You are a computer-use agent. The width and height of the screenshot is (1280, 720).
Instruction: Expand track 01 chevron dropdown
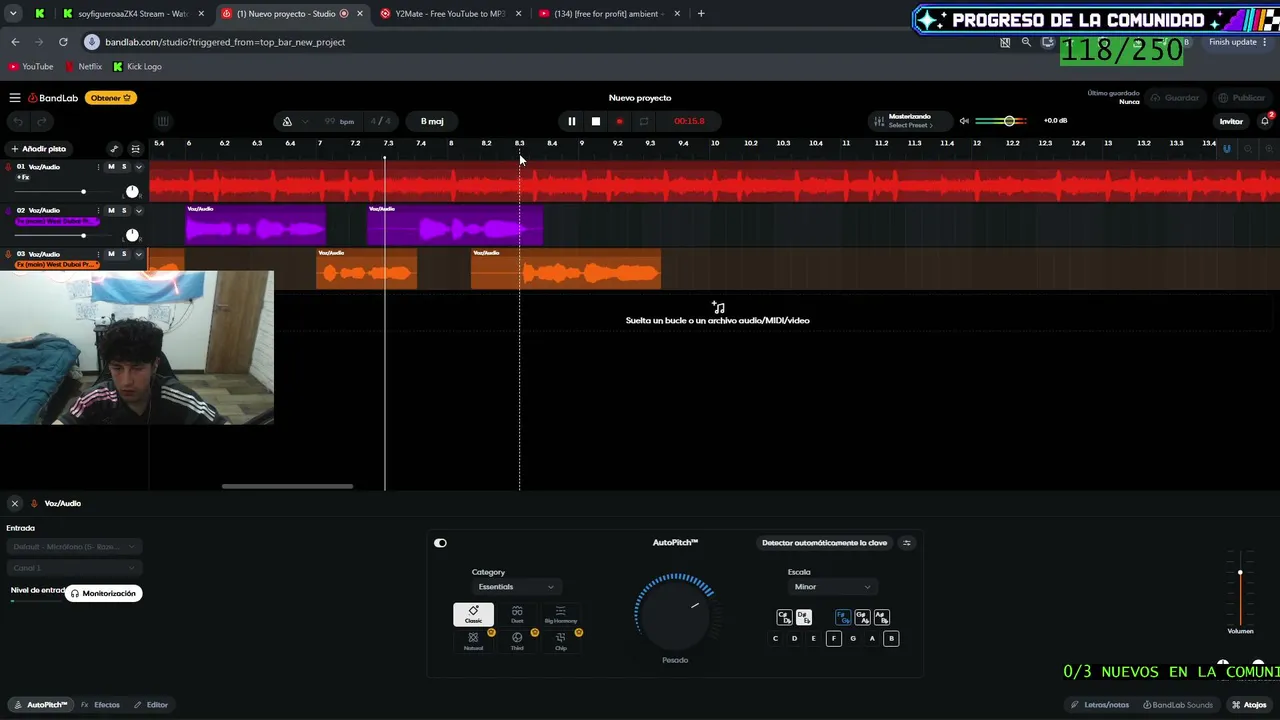(x=139, y=167)
